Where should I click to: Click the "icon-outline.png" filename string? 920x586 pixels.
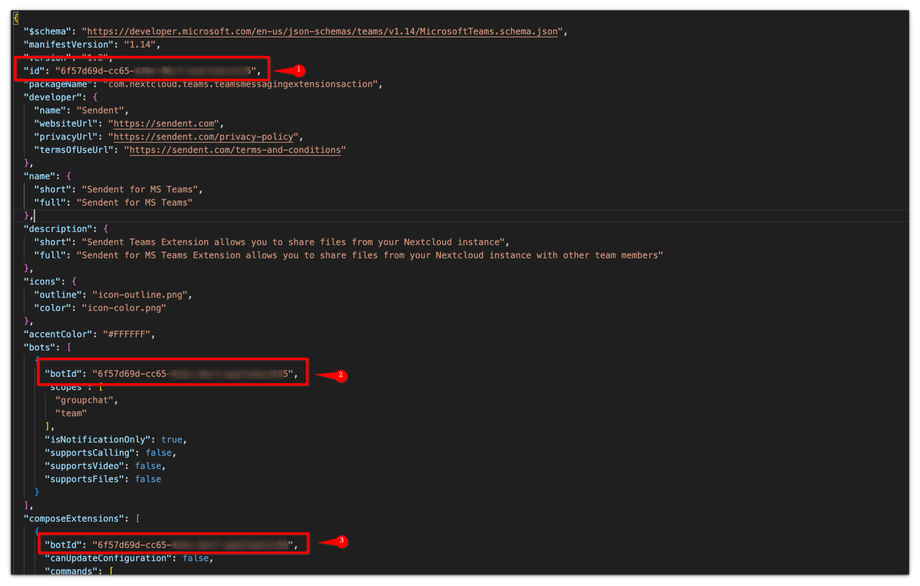[x=140, y=294]
